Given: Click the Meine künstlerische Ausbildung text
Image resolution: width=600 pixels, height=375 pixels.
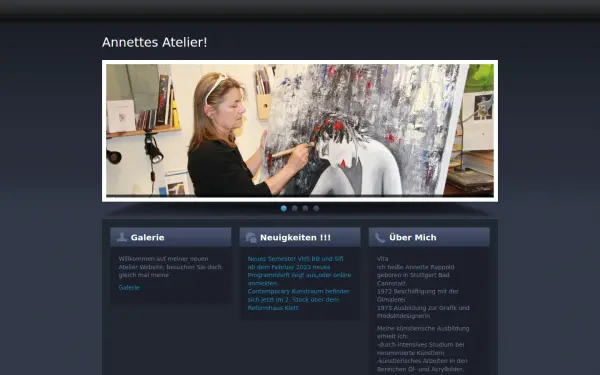Looking at the screenshot, I should pyautogui.click(x=423, y=328).
